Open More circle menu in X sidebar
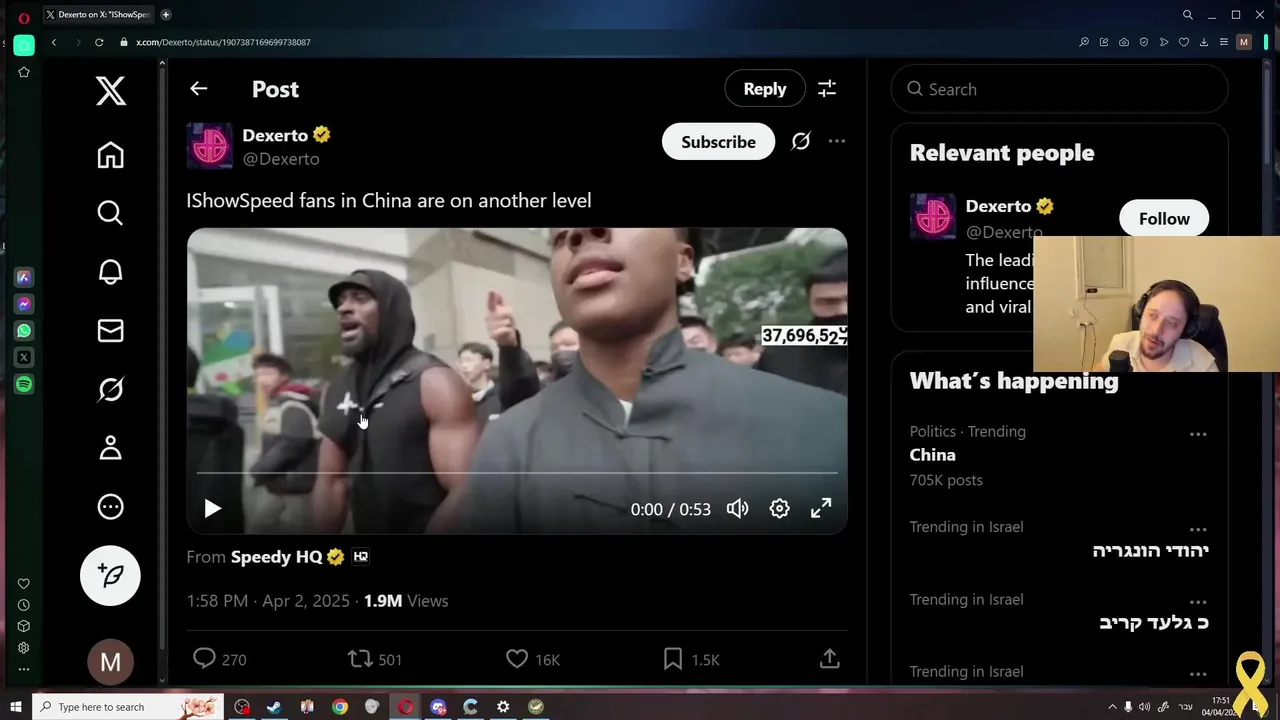The height and width of the screenshot is (720, 1280). 110,507
